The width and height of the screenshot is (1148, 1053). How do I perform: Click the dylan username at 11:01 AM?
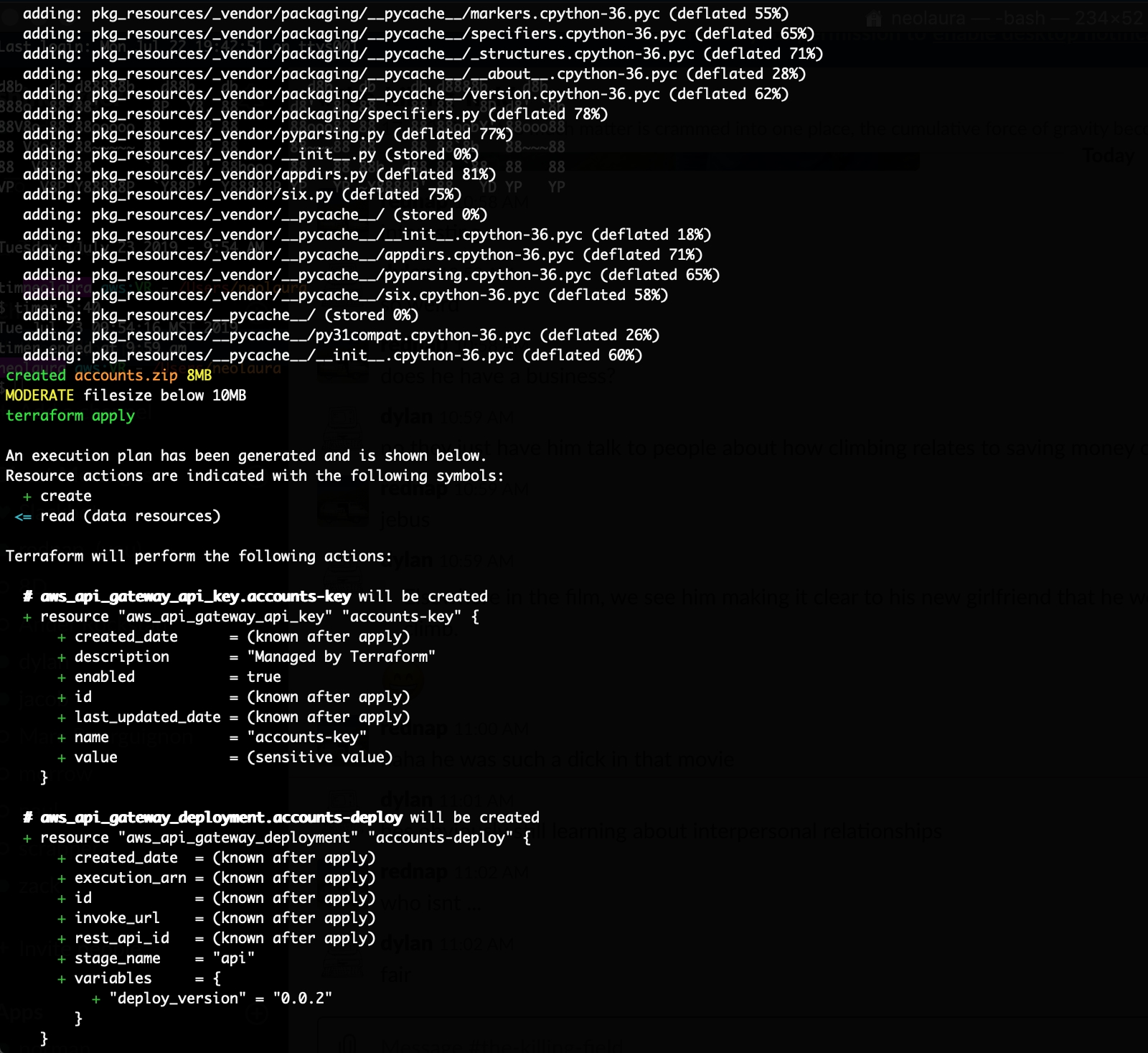(407, 799)
